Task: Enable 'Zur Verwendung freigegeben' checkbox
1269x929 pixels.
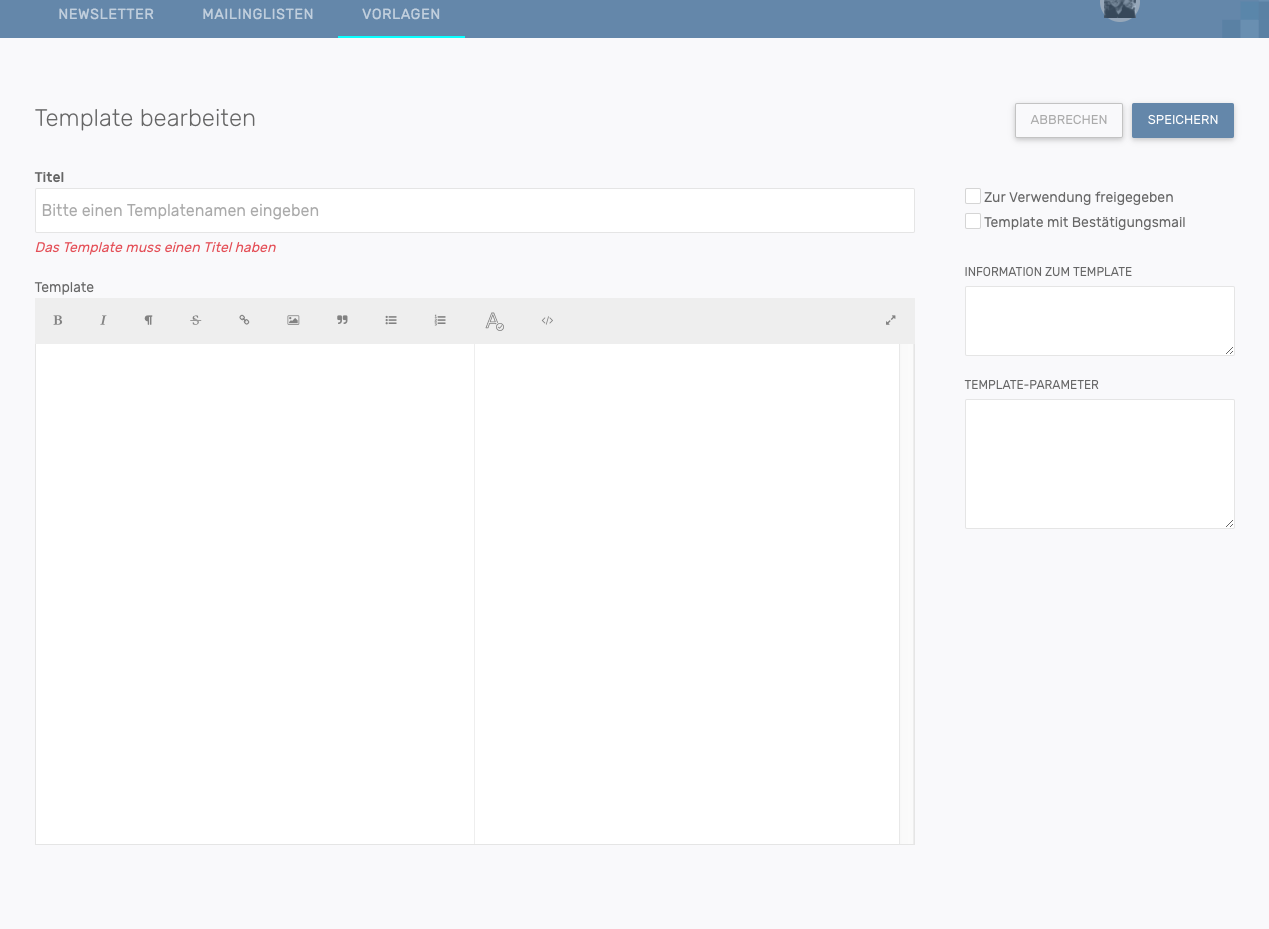Action: 973,197
